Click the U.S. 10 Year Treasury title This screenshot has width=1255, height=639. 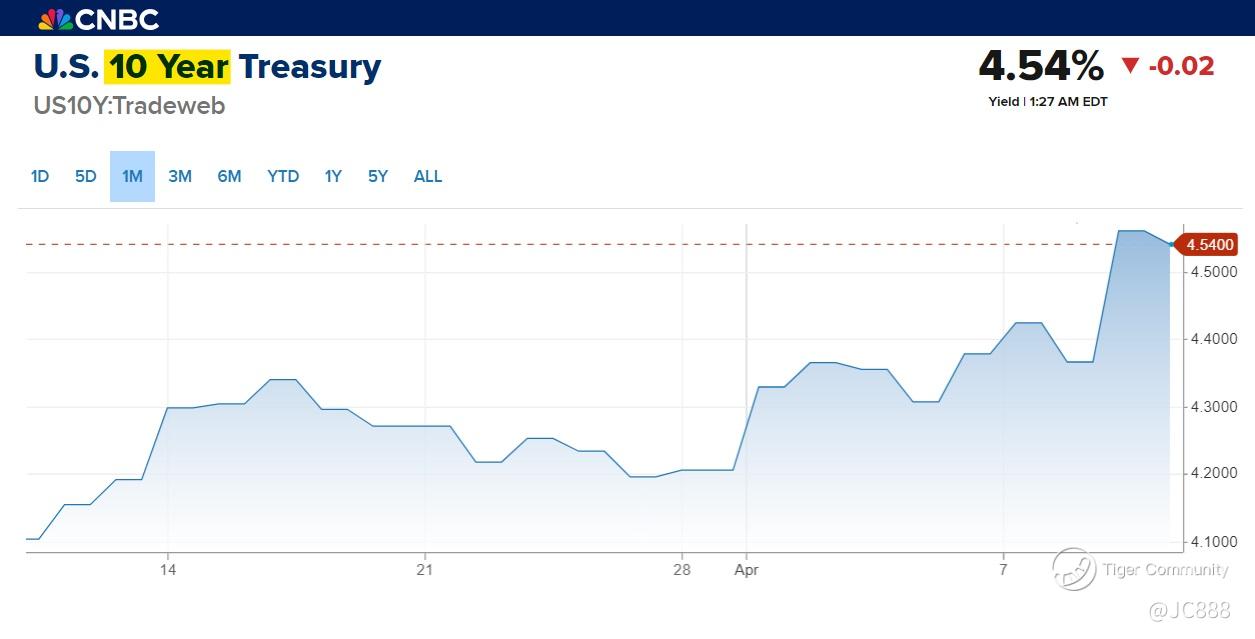coord(208,67)
